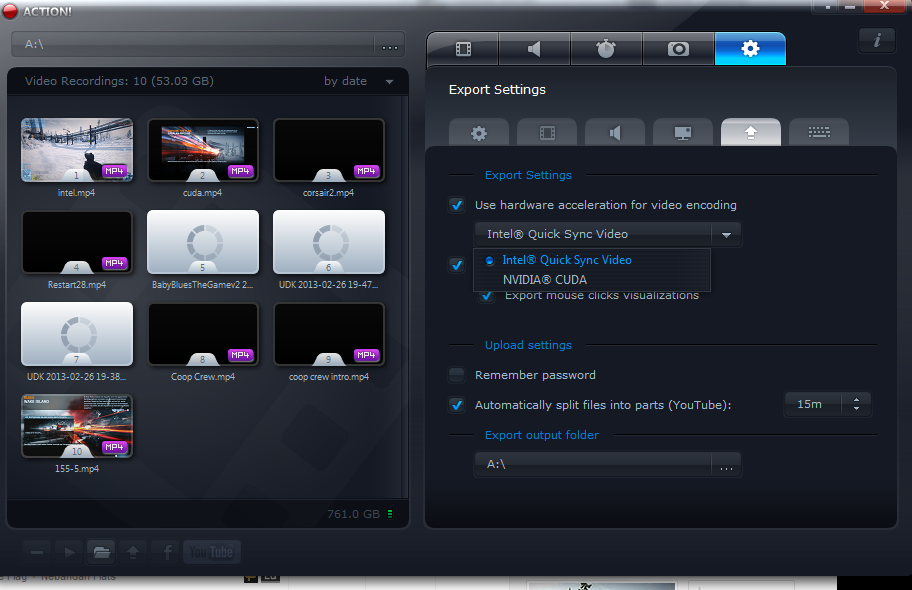Click the "Export Settings" panel title
This screenshot has height=590, width=912.
[497, 90]
